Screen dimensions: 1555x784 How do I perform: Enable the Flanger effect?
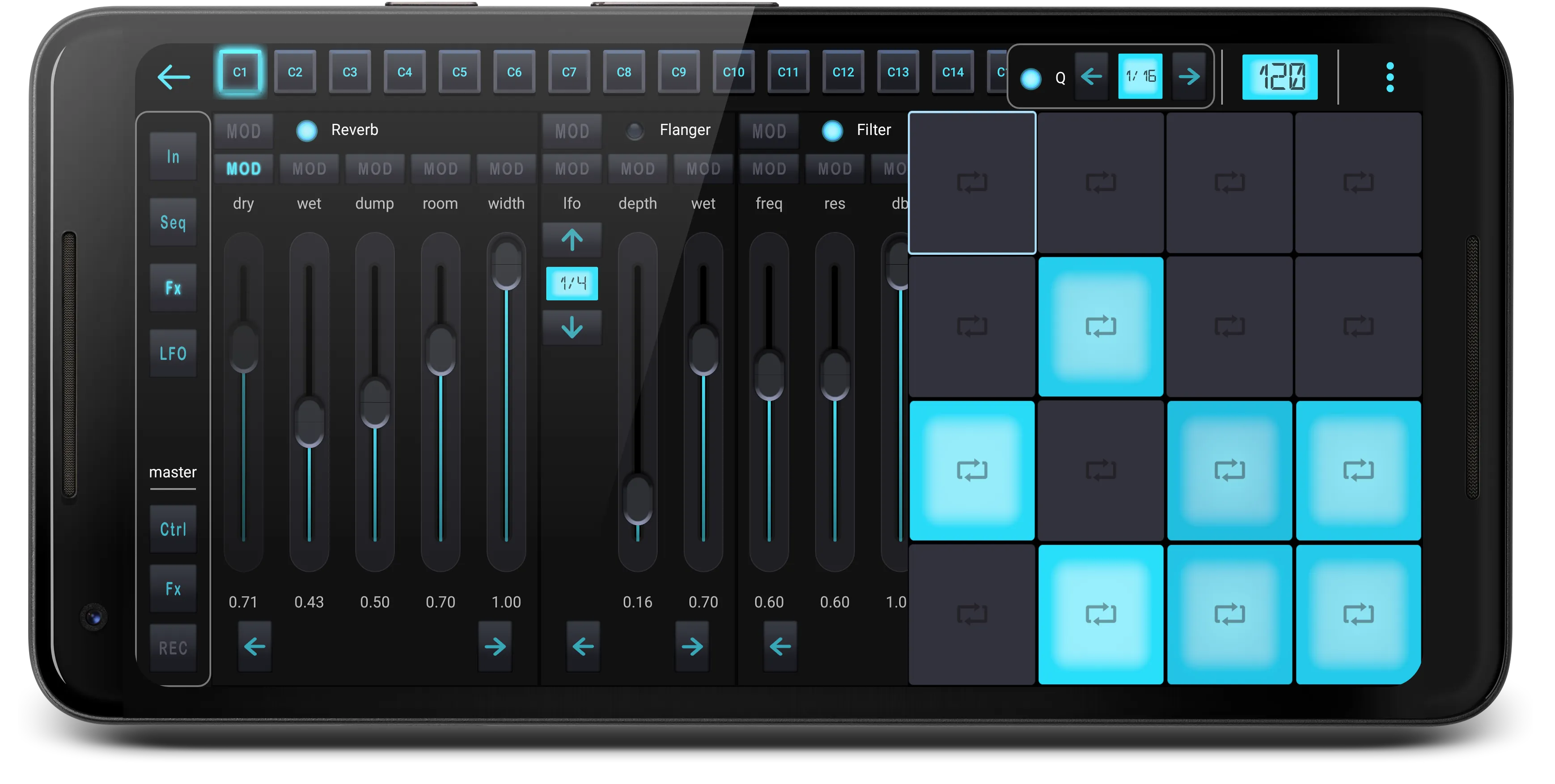[x=635, y=131]
